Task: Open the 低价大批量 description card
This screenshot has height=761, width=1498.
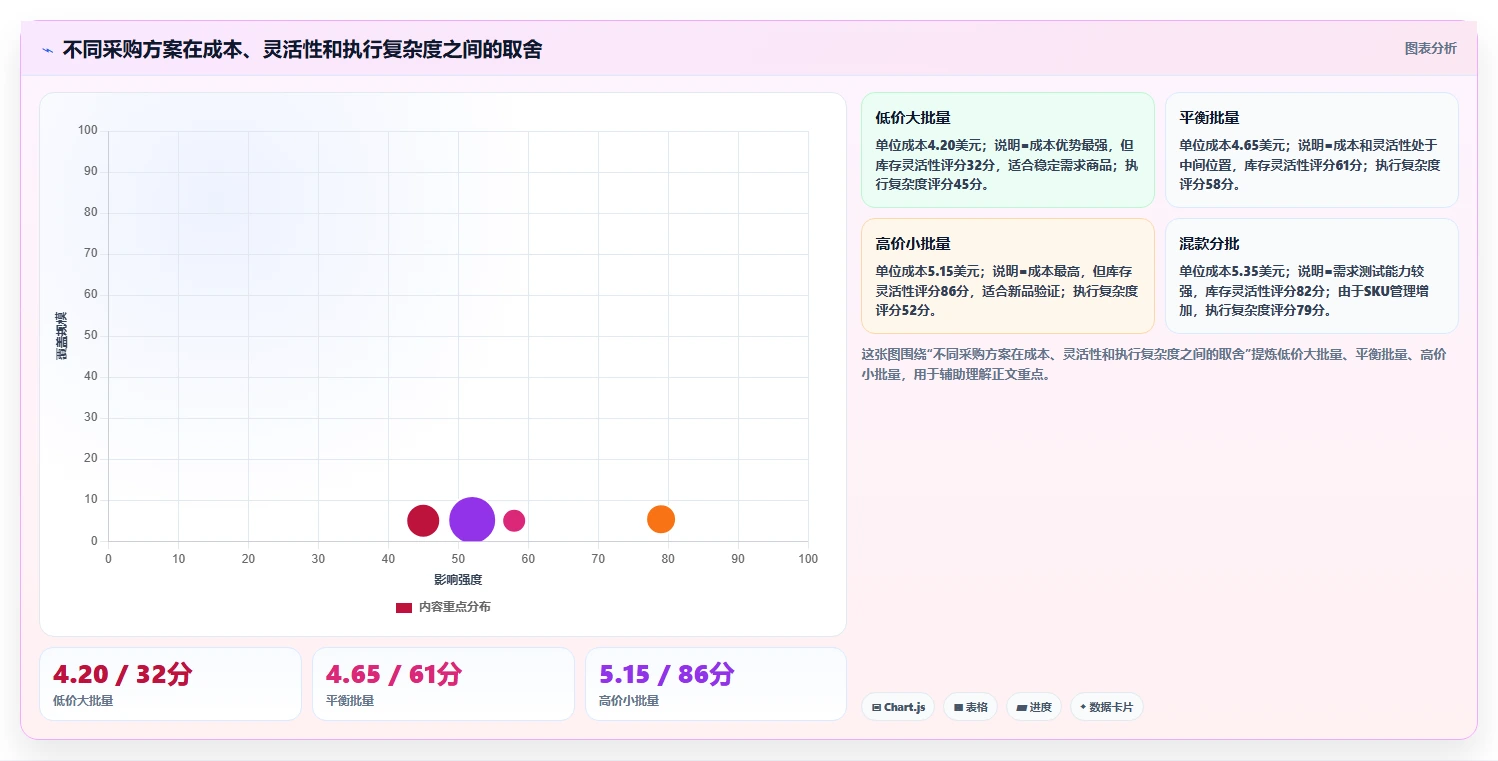Action: 1007,150
